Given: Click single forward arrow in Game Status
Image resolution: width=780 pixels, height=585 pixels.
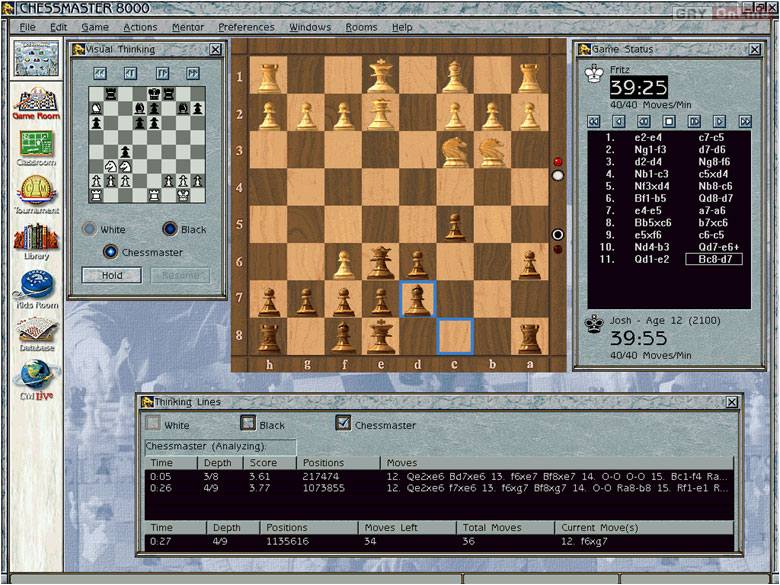Looking at the screenshot, I should pos(719,121).
